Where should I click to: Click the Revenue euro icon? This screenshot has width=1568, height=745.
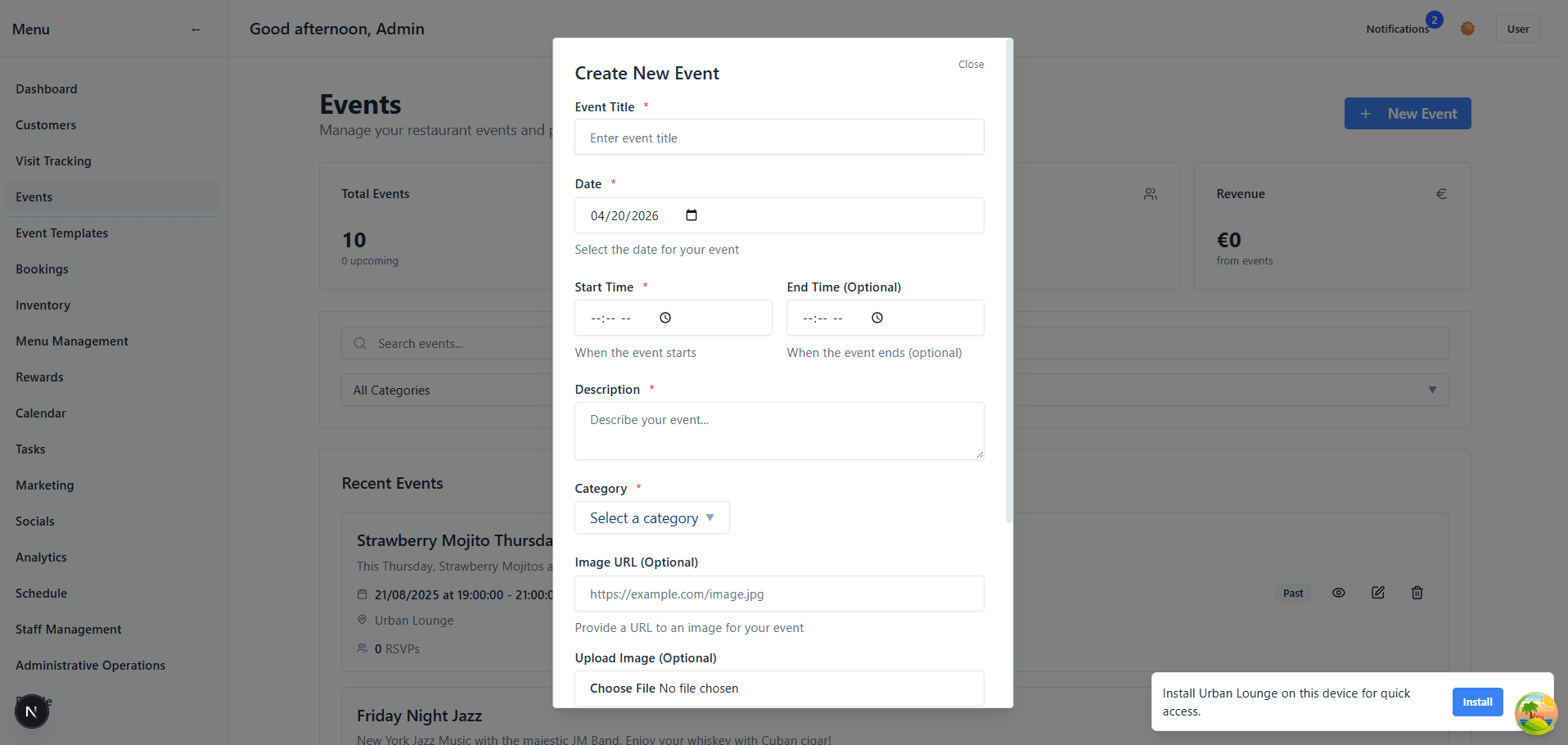pos(1442,194)
